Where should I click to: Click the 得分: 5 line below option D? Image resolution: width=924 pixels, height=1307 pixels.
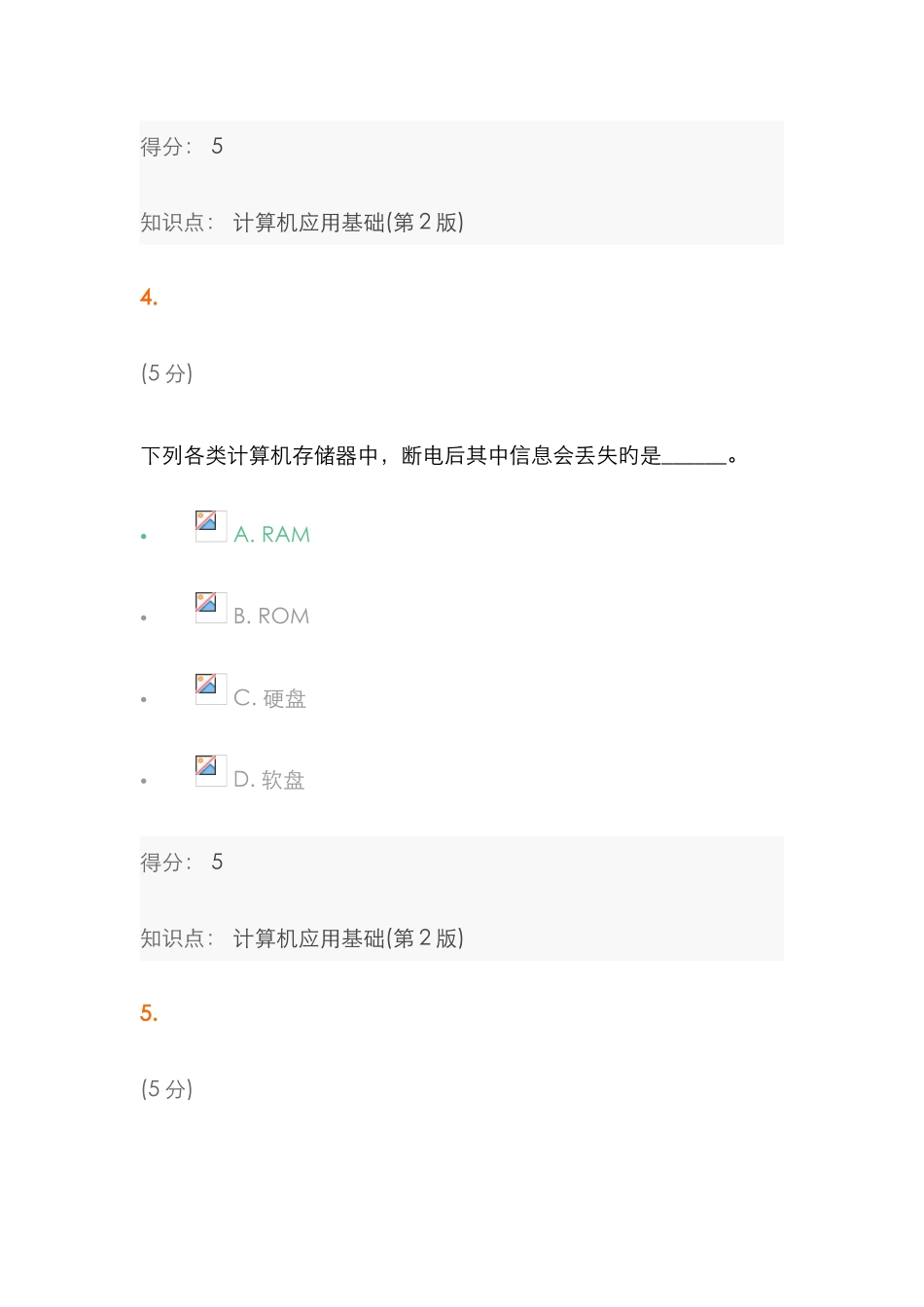[182, 863]
